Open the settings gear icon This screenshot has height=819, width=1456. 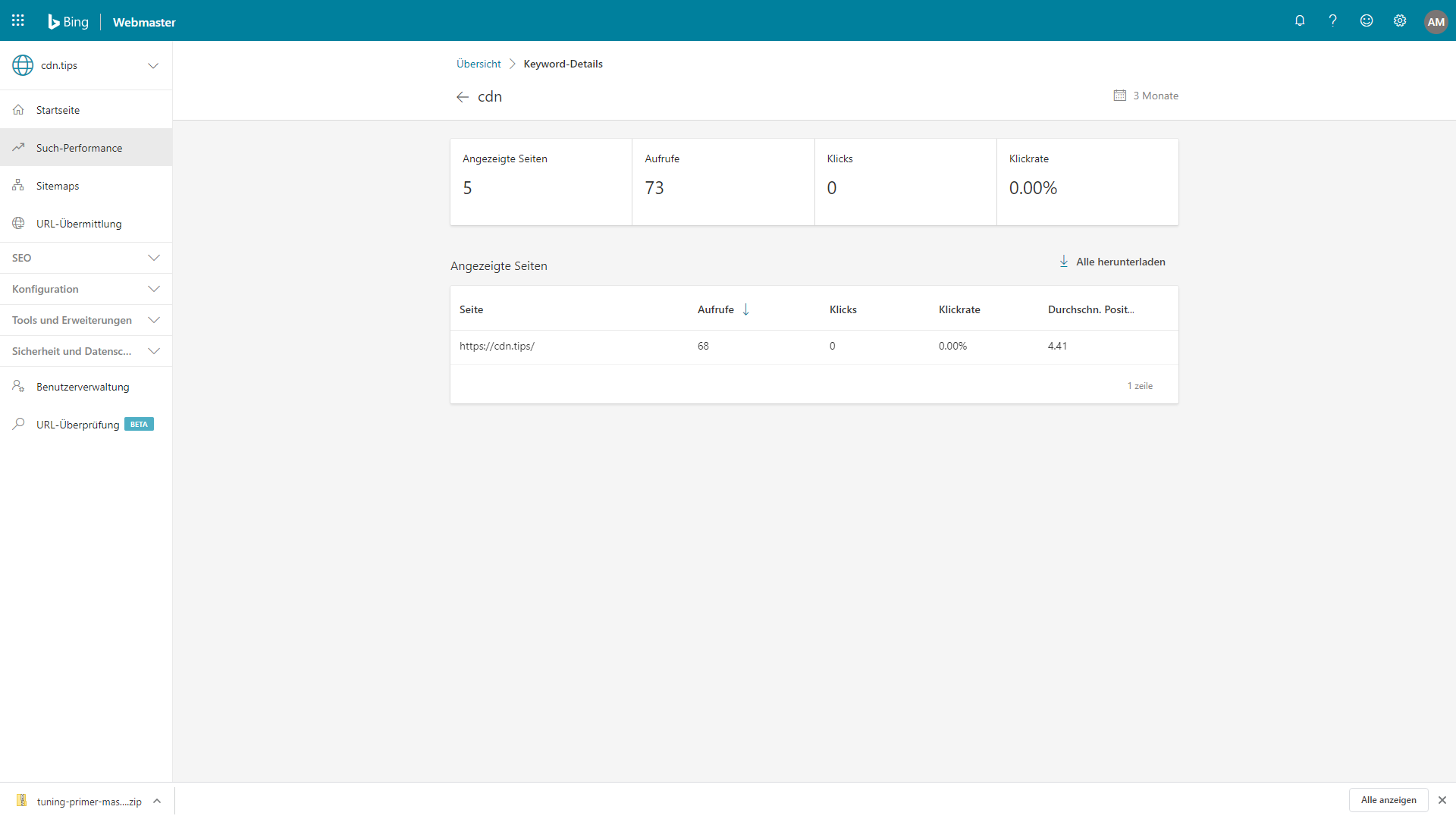[1400, 20]
